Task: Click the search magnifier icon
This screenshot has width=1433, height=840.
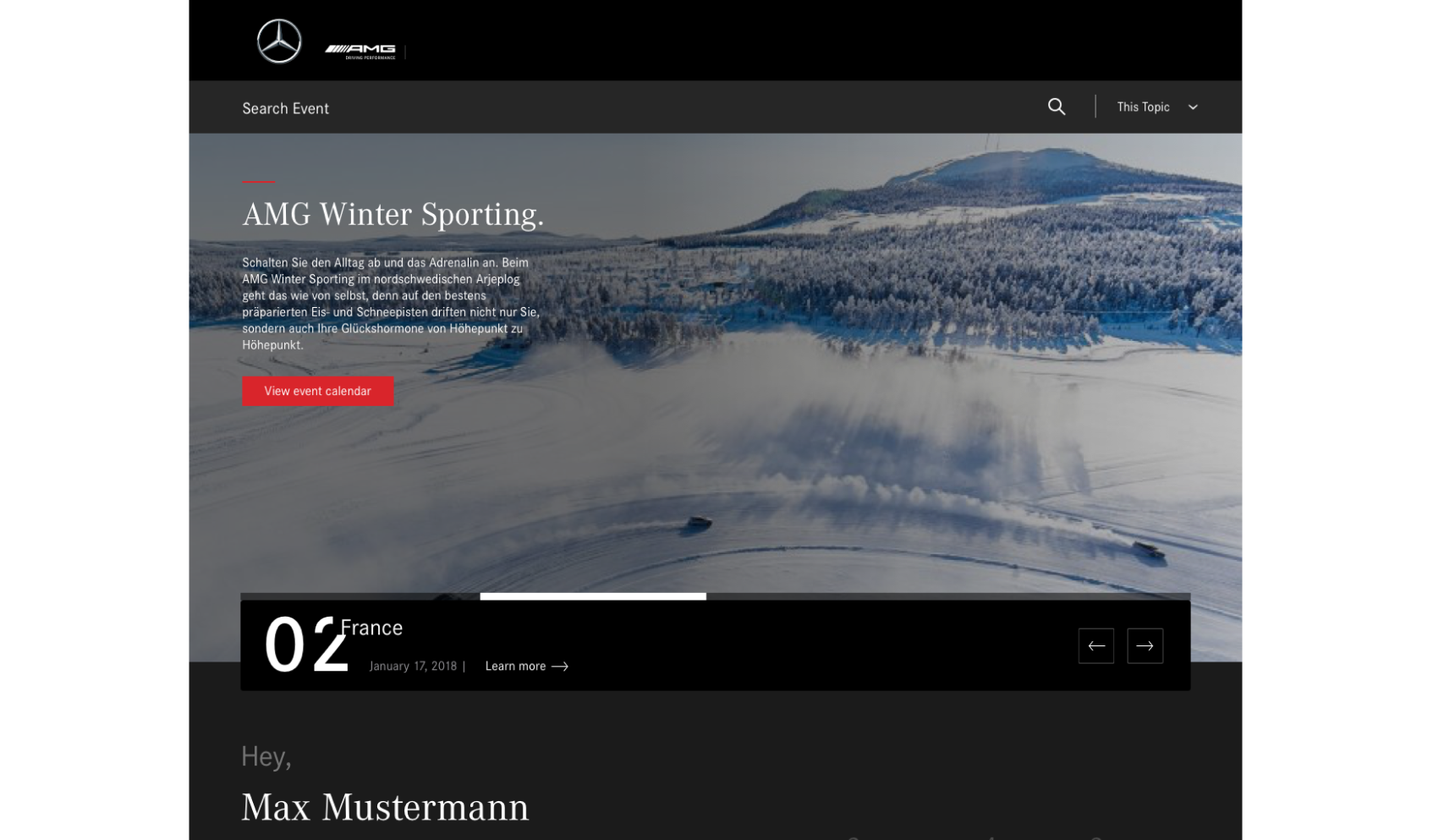Action: (x=1057, y=107)
